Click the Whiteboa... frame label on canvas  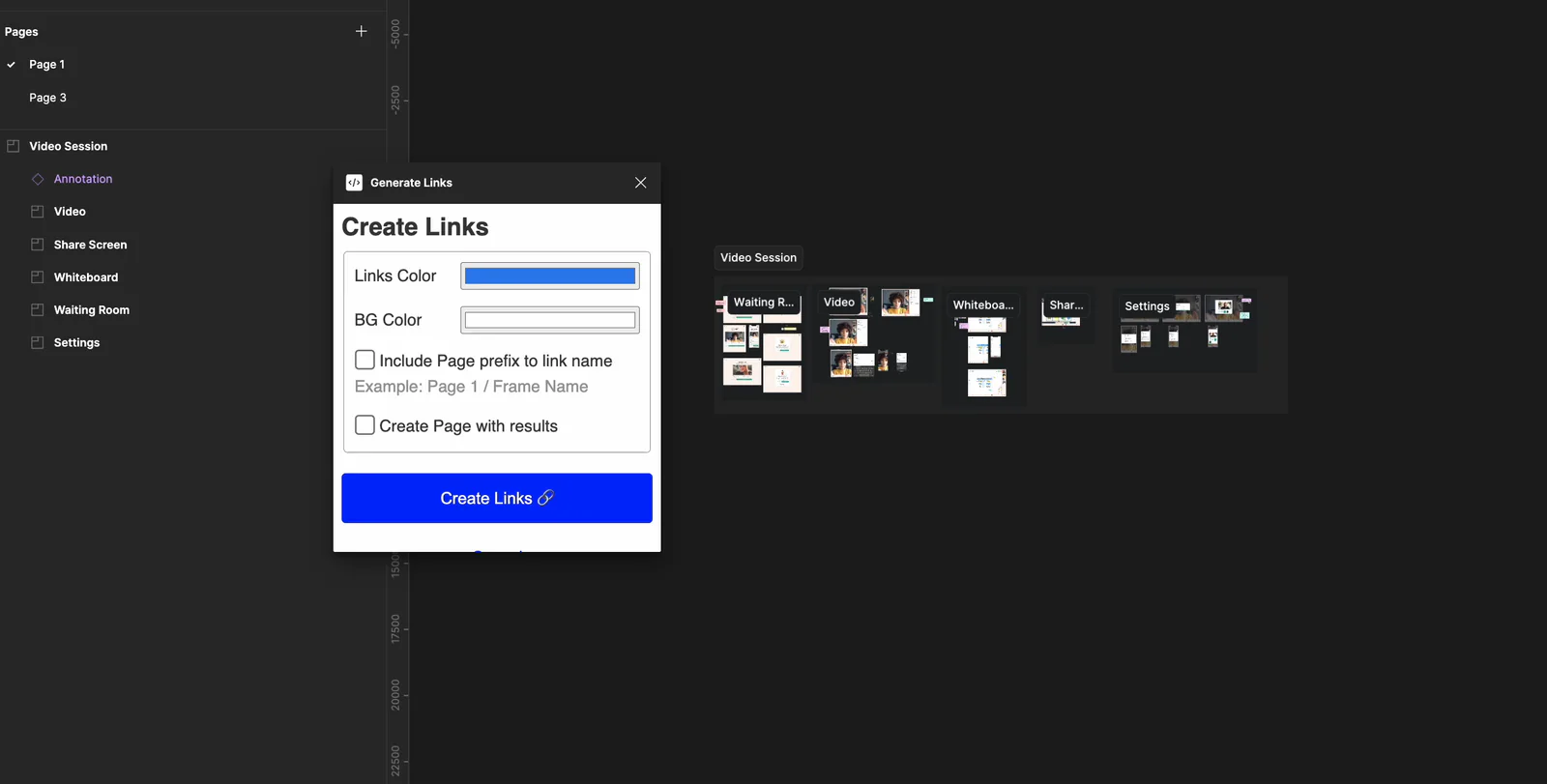(983, 305)
